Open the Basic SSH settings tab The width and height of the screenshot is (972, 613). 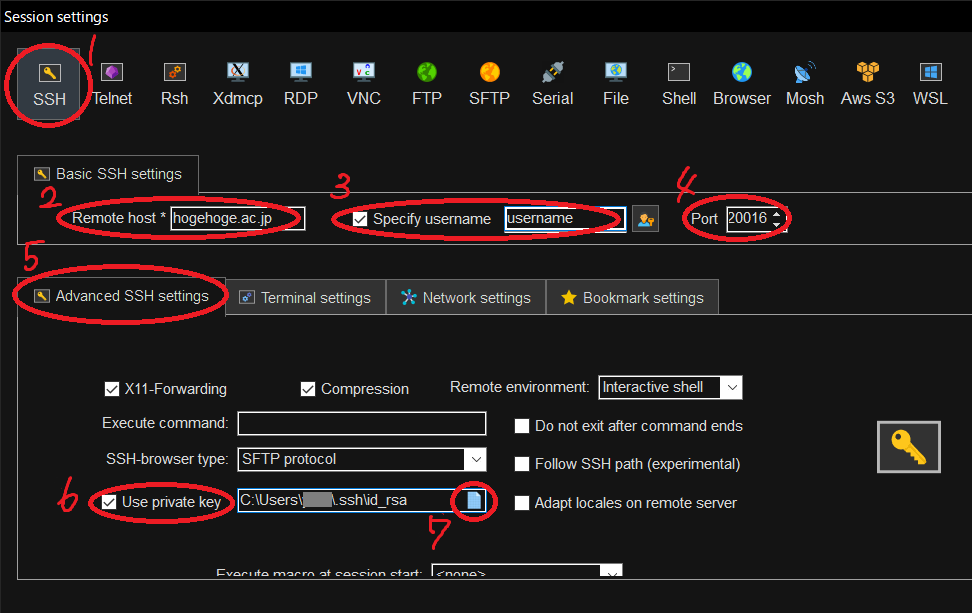tap(108, 174)
